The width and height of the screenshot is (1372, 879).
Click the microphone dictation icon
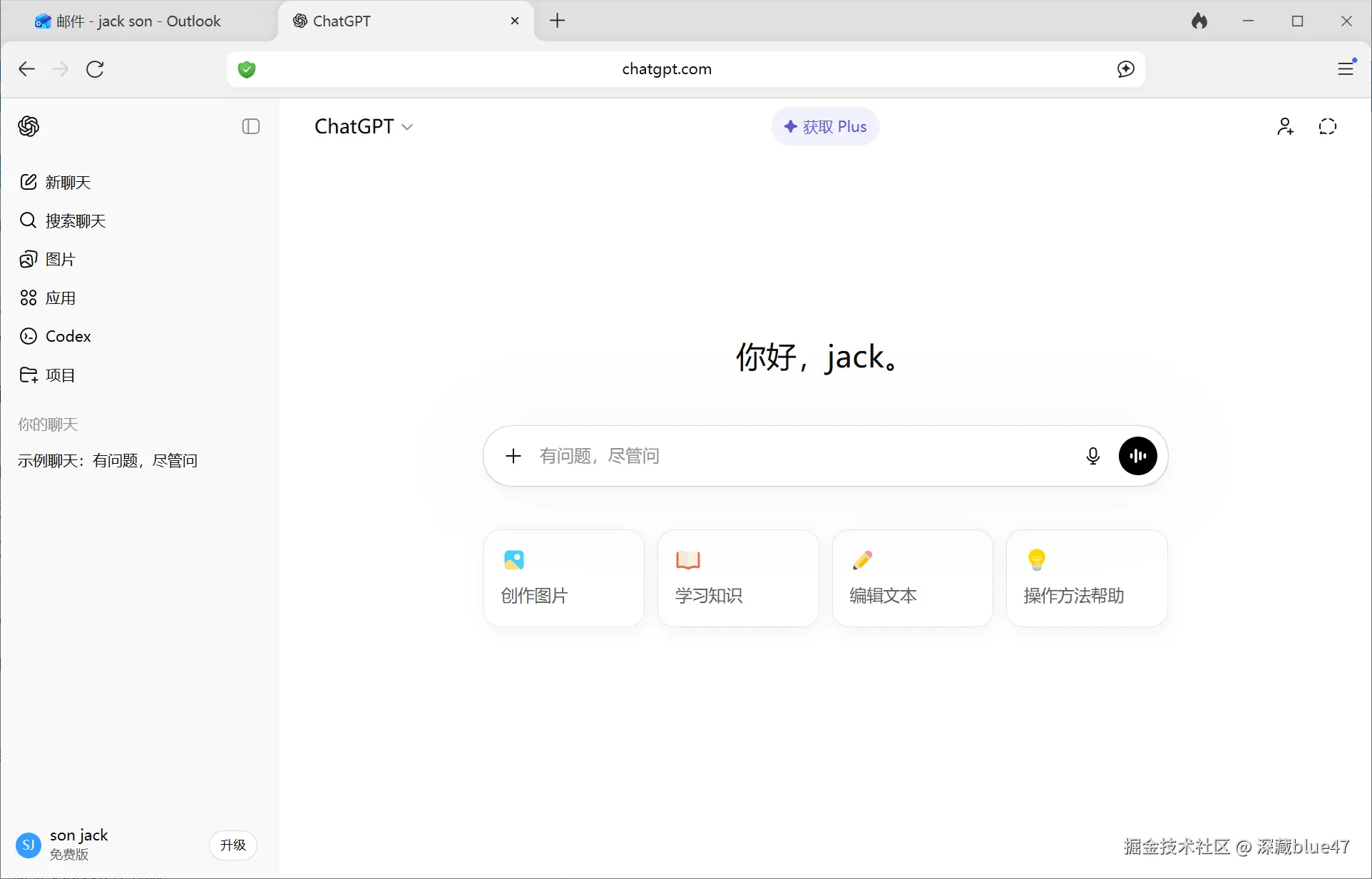[x=1092, y=456]
